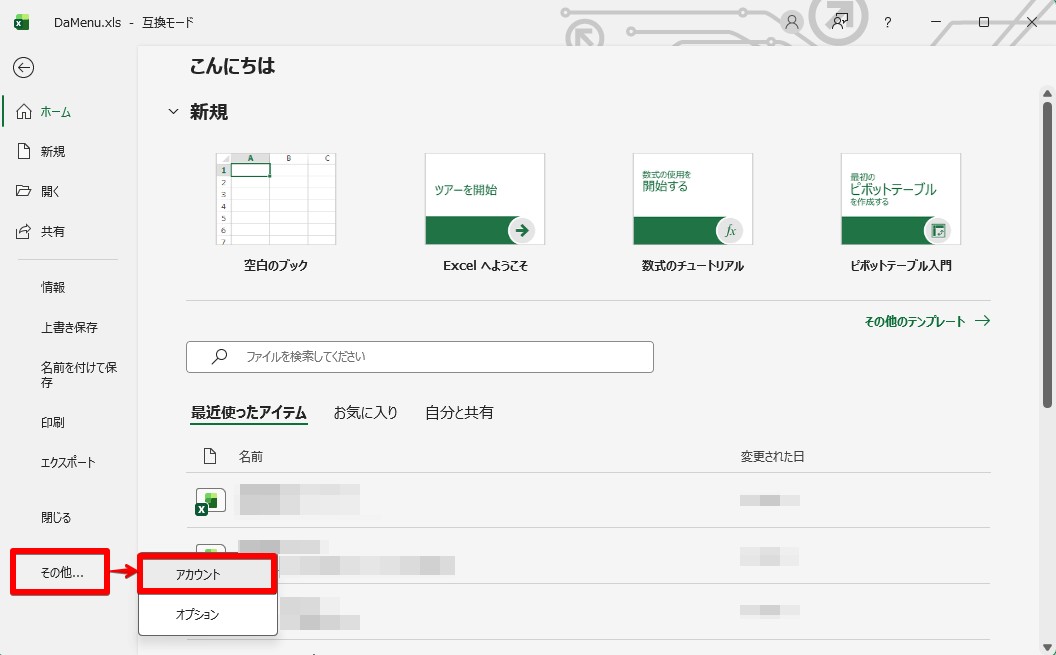Click the Excel app icon in title bar
The width and height of the screenshot is (1056, 655).
click(22, 23)
